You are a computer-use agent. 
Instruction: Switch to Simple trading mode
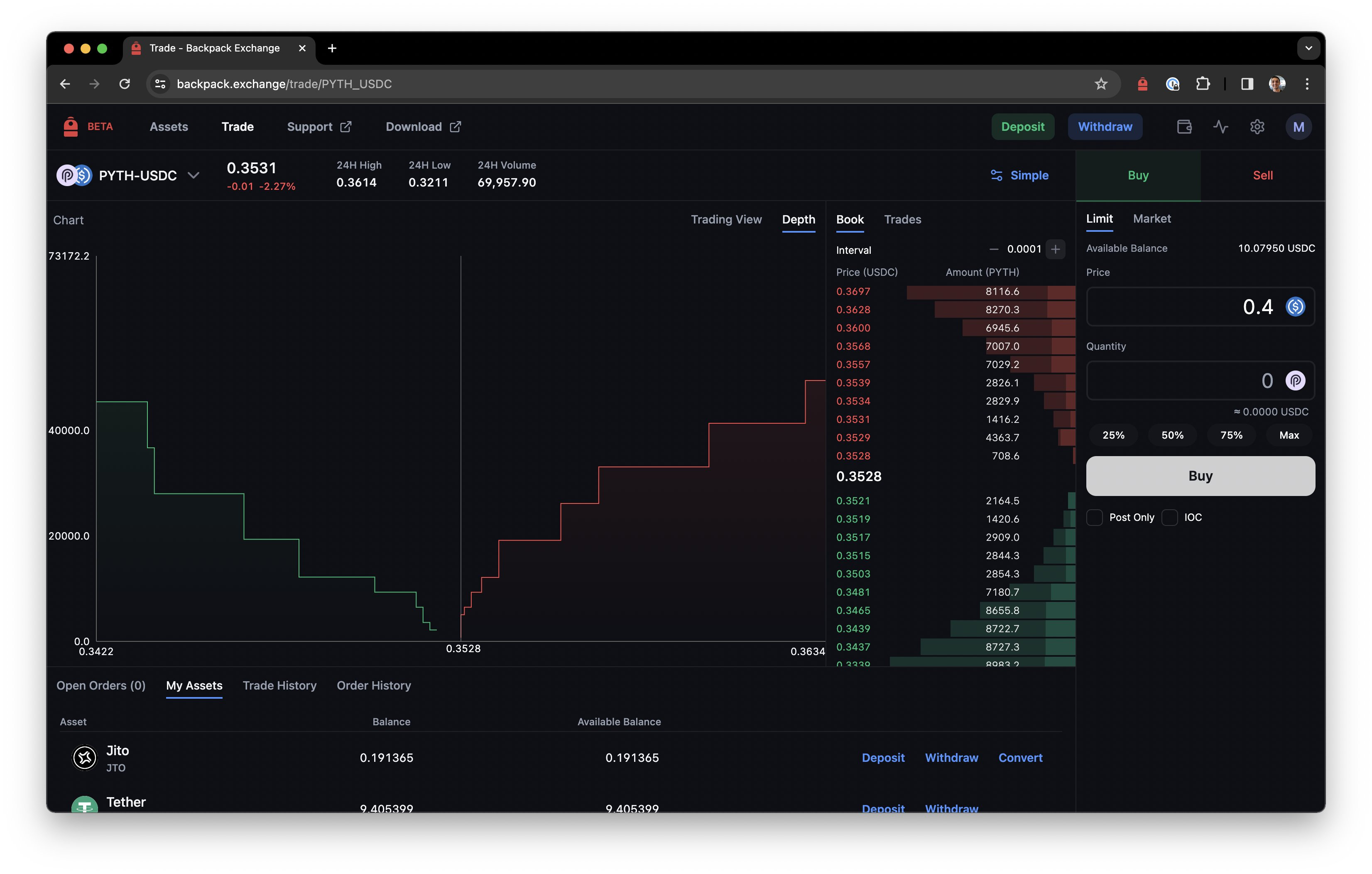click(x=1019, y=175)
